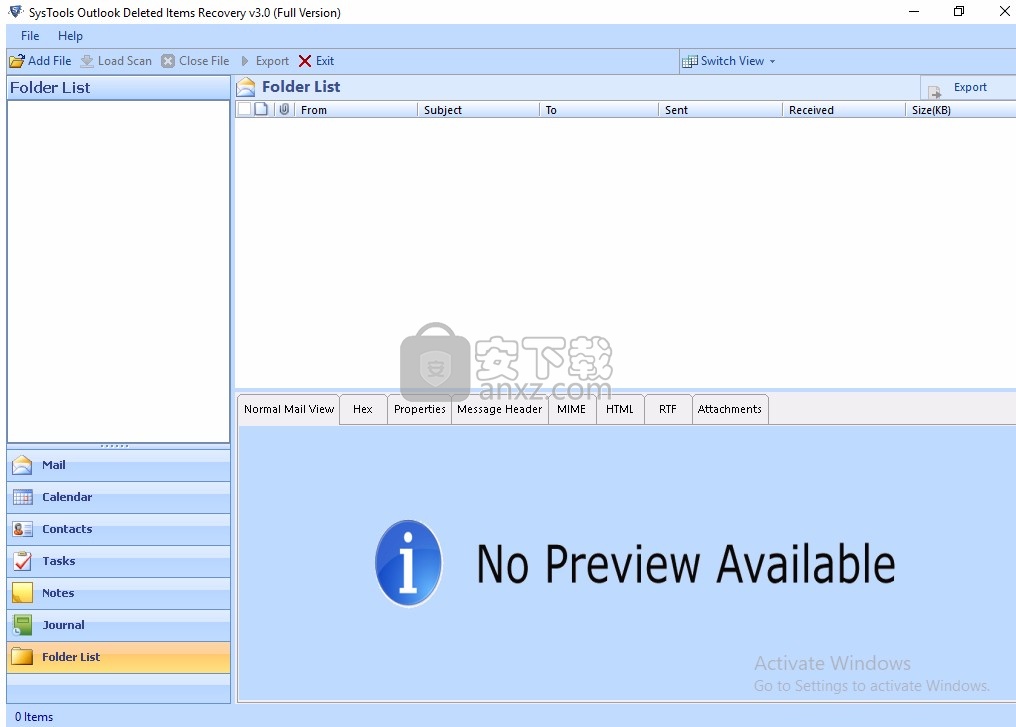This screenshot has width=1016, height=727.
Task: Sort by the Received column header
Action: [844, 110]
